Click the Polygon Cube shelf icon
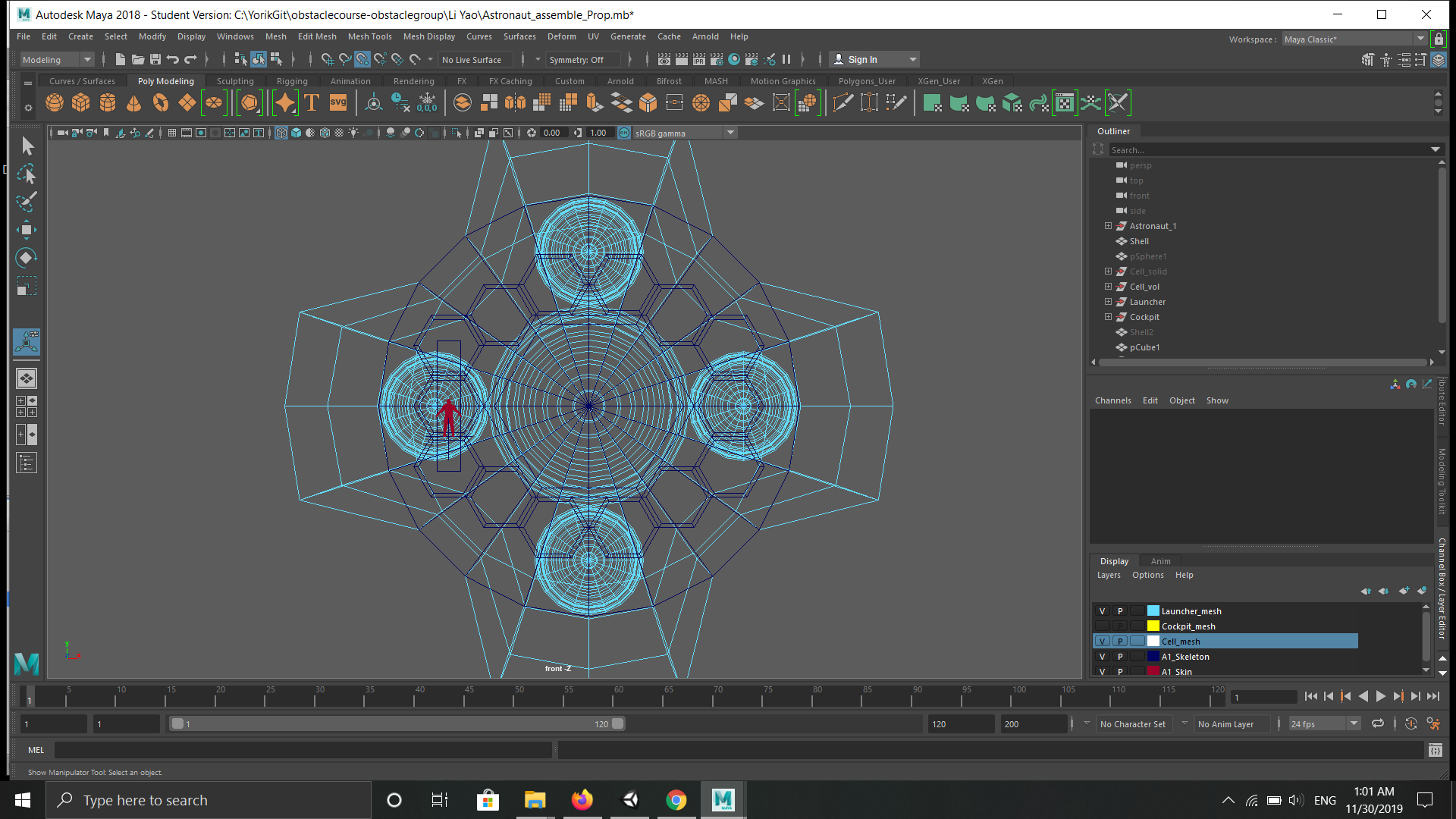Image resolution: width=1456 pixels, height=819 pixels. 81,103
